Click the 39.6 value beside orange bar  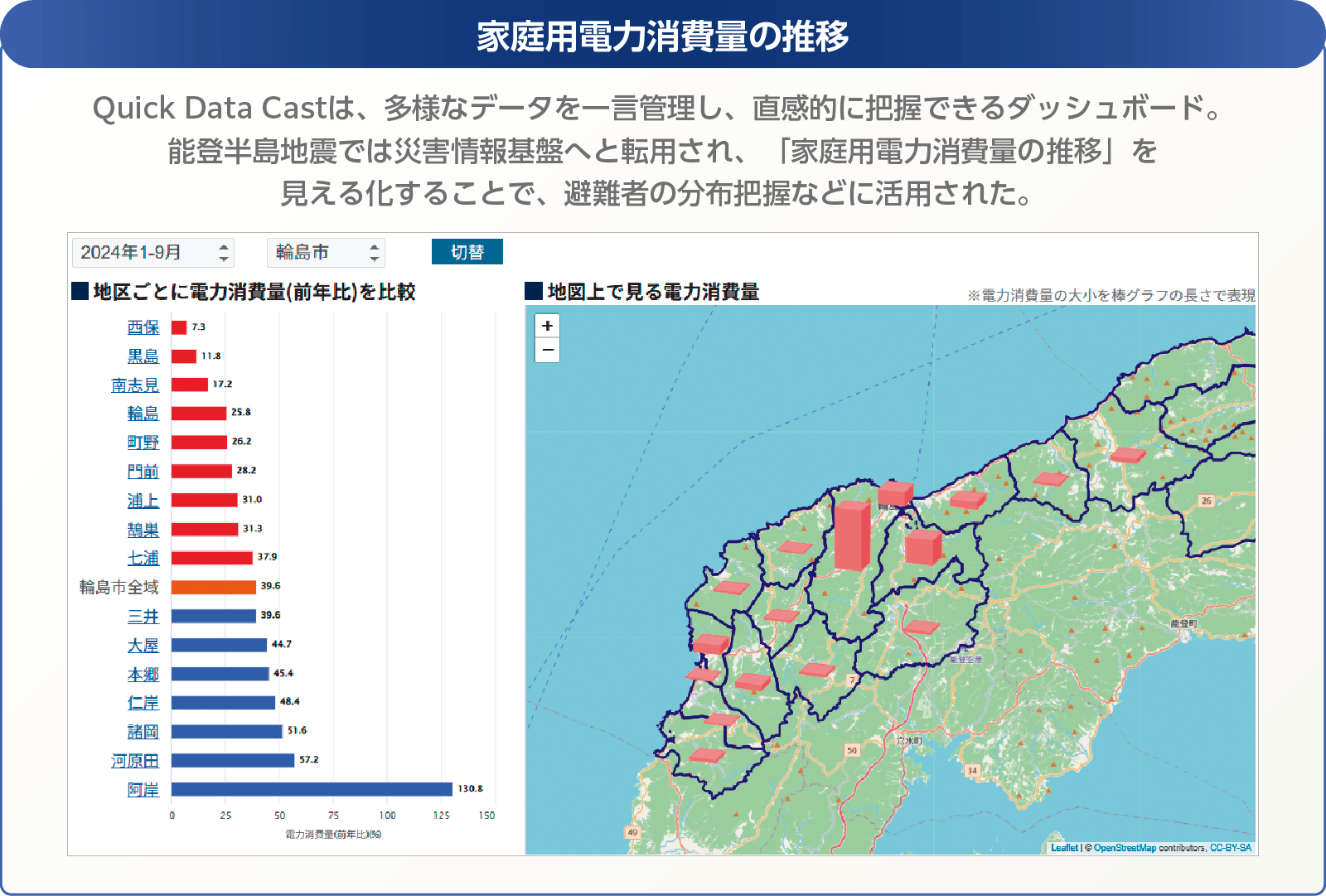click(x=270, y=586)
